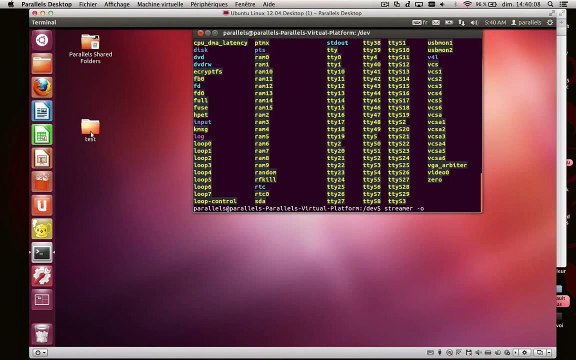Click the Ubuntu sound volume indicator

[474, 22]
